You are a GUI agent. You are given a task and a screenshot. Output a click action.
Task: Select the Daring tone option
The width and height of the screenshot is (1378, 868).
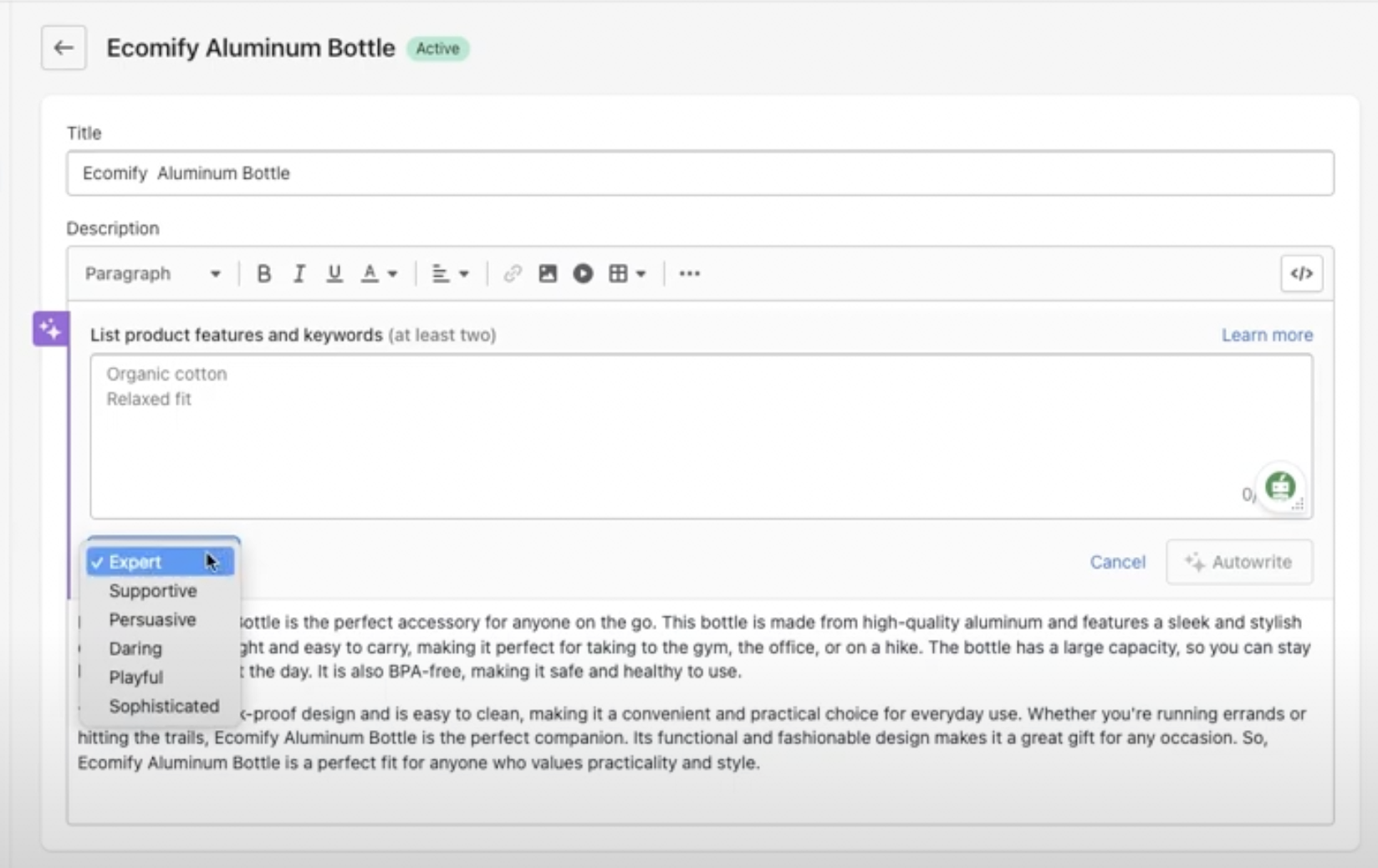coord(135,648)
